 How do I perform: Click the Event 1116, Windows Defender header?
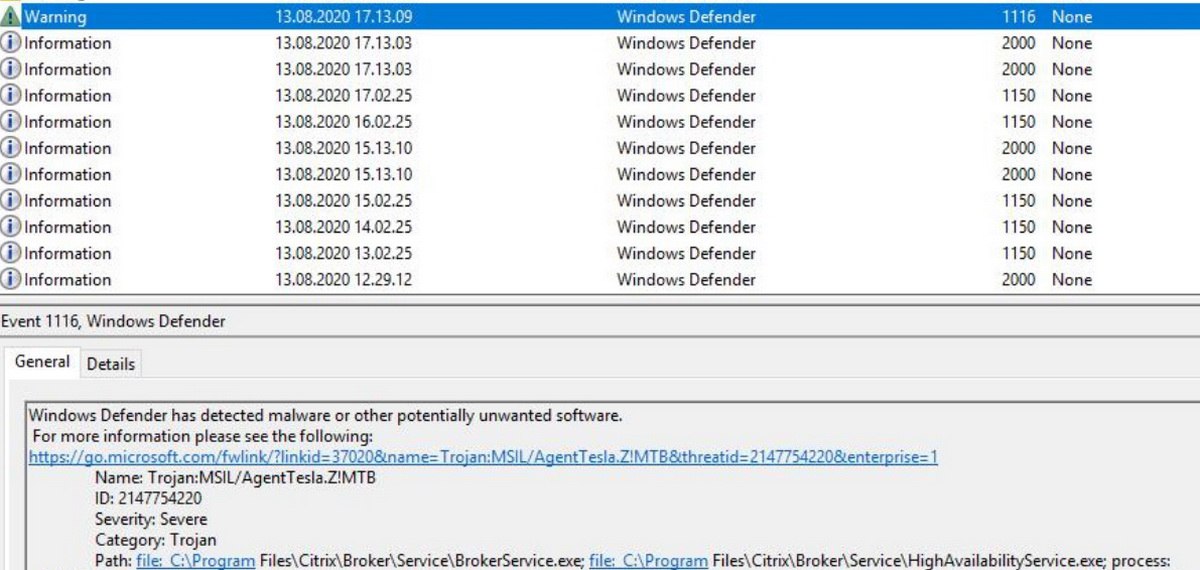pyautogui.click(x=113, y=321)
